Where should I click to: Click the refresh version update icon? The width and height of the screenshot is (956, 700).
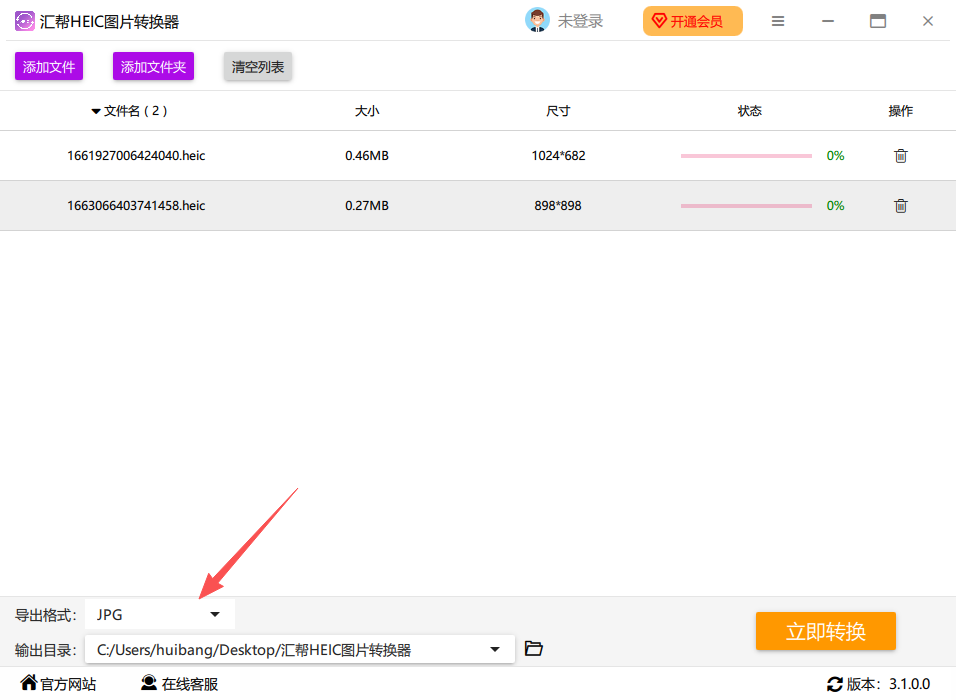click(835, 684)
